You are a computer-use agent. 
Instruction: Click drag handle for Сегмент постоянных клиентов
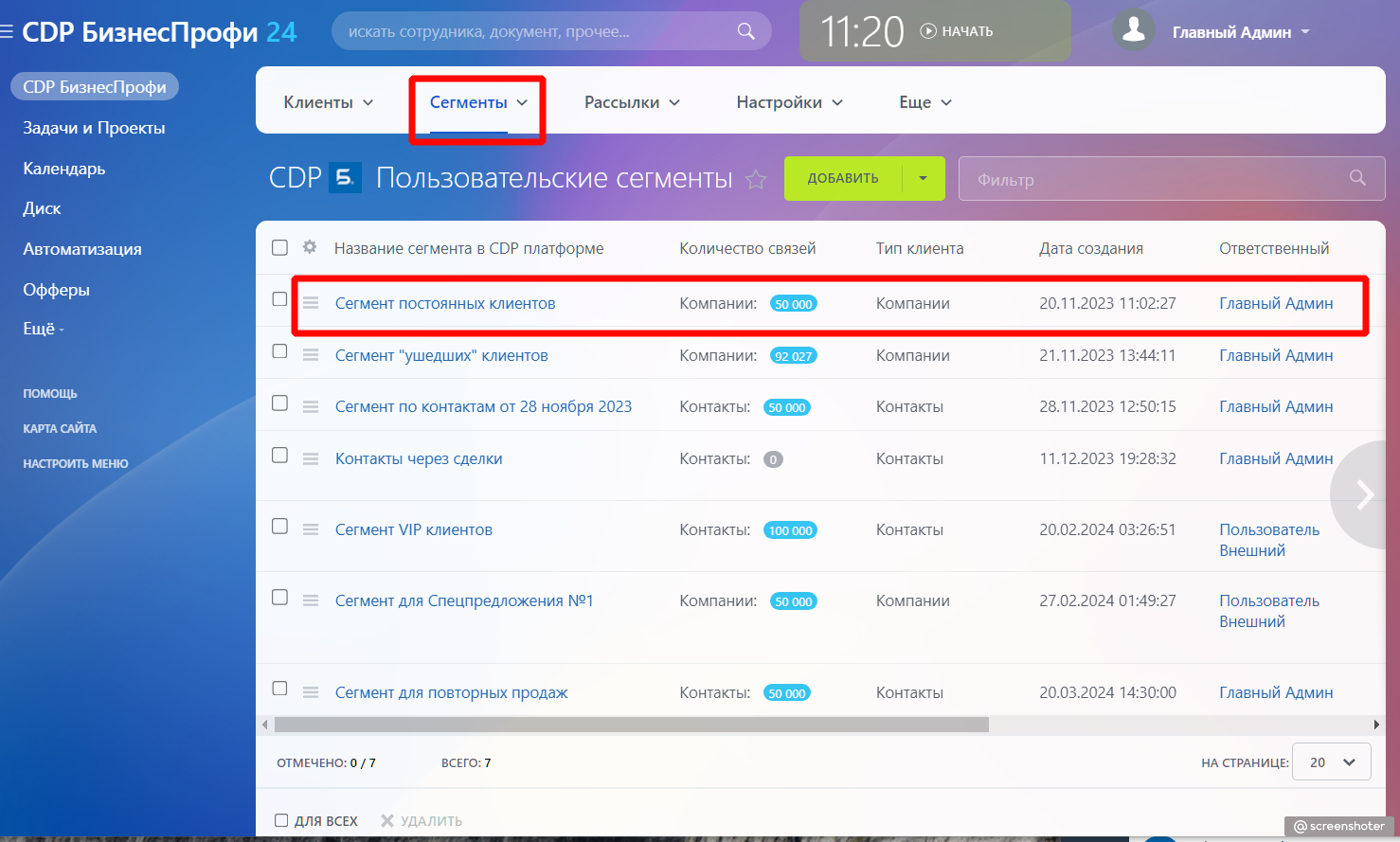point(311,303)
